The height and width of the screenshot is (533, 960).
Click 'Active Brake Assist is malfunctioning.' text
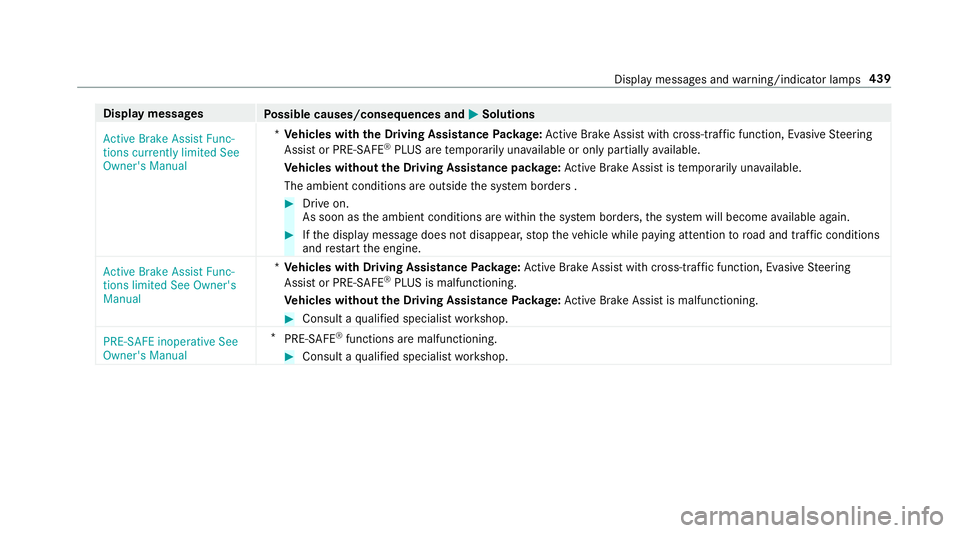point(661,300)
